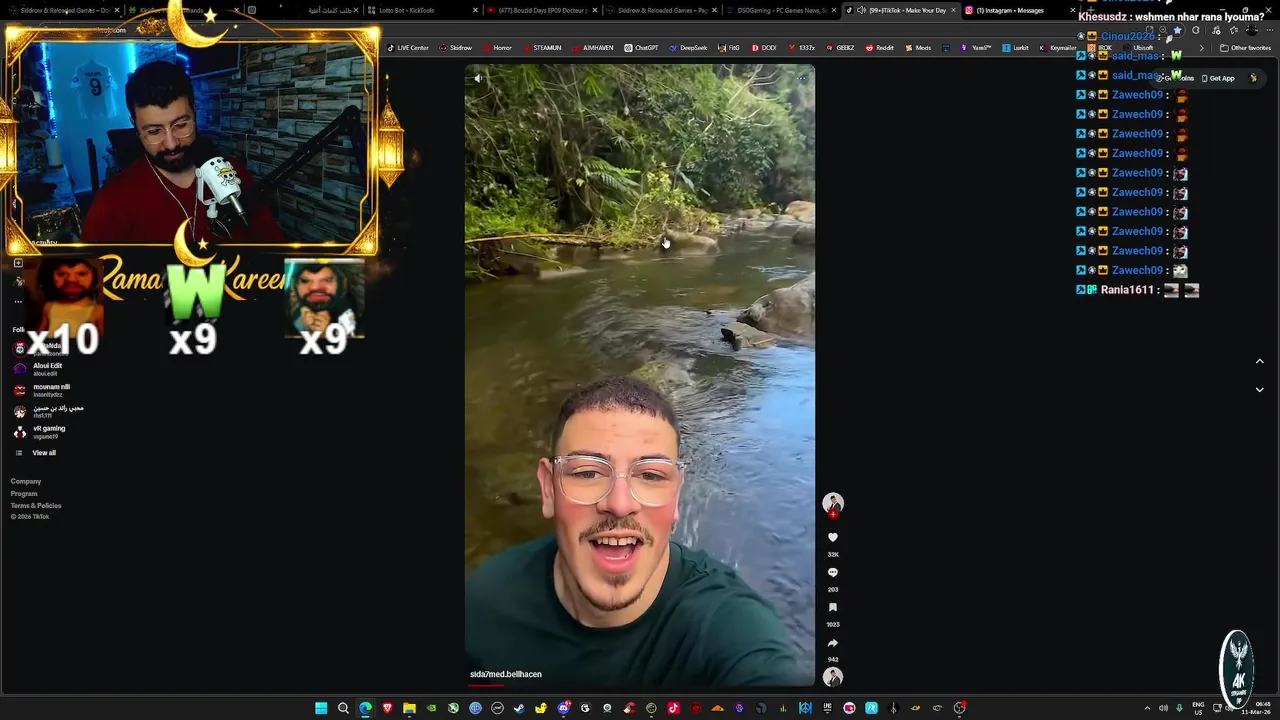
Task: Like the TikTok video with heart icon
Action: point(833,538)
